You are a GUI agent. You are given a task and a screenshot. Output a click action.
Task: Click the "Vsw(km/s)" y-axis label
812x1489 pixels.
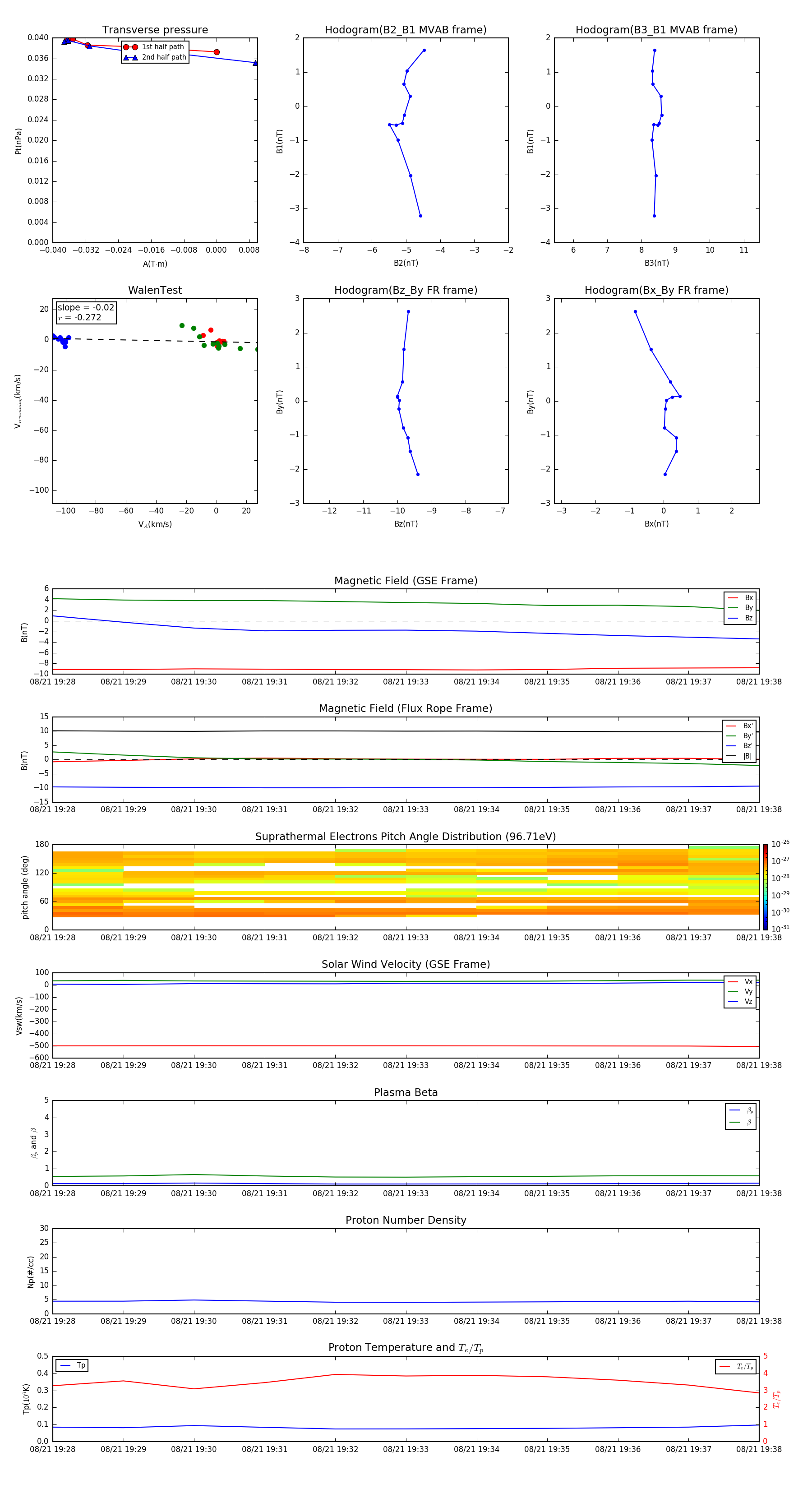click(18, 1016)
